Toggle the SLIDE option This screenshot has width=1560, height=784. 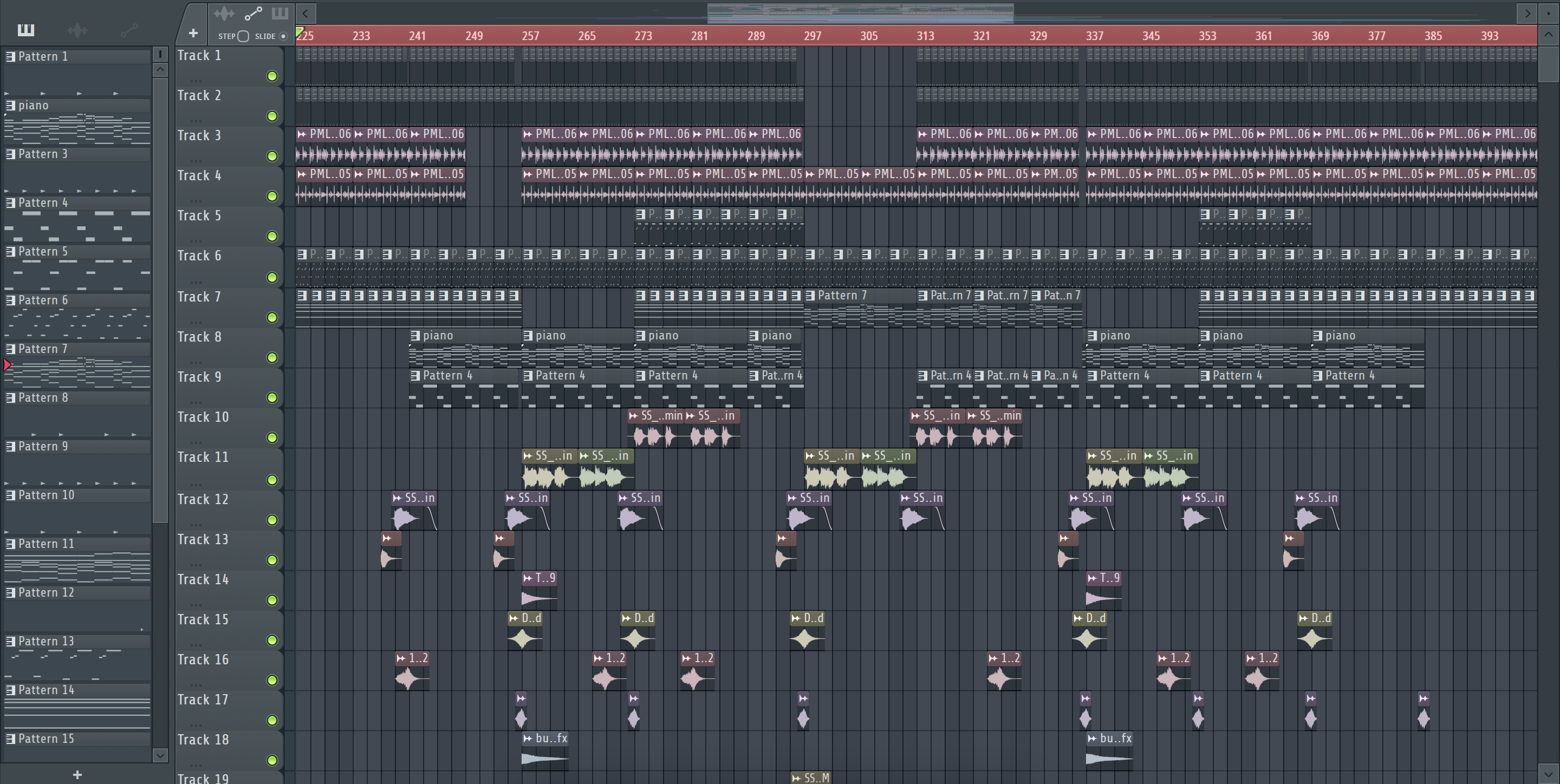pyautogui.click(x=282, y=36)
